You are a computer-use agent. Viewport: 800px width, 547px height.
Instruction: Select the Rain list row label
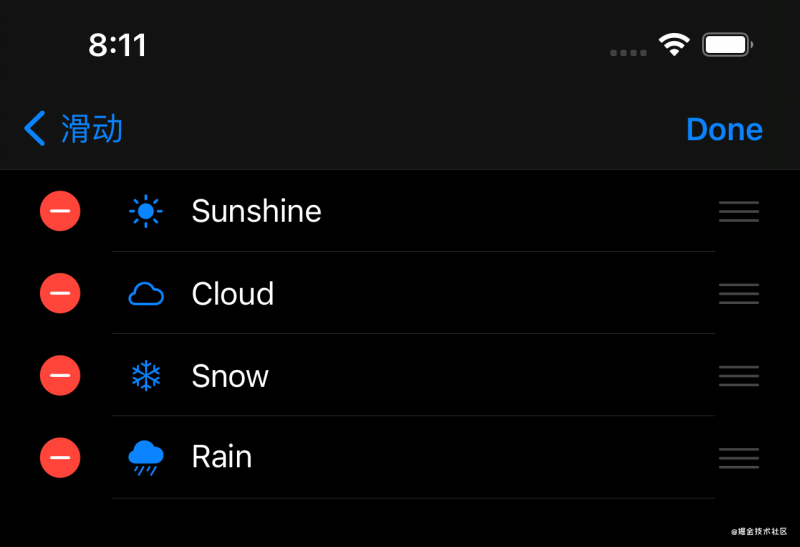pyautogui.click(x=221, y=457)
